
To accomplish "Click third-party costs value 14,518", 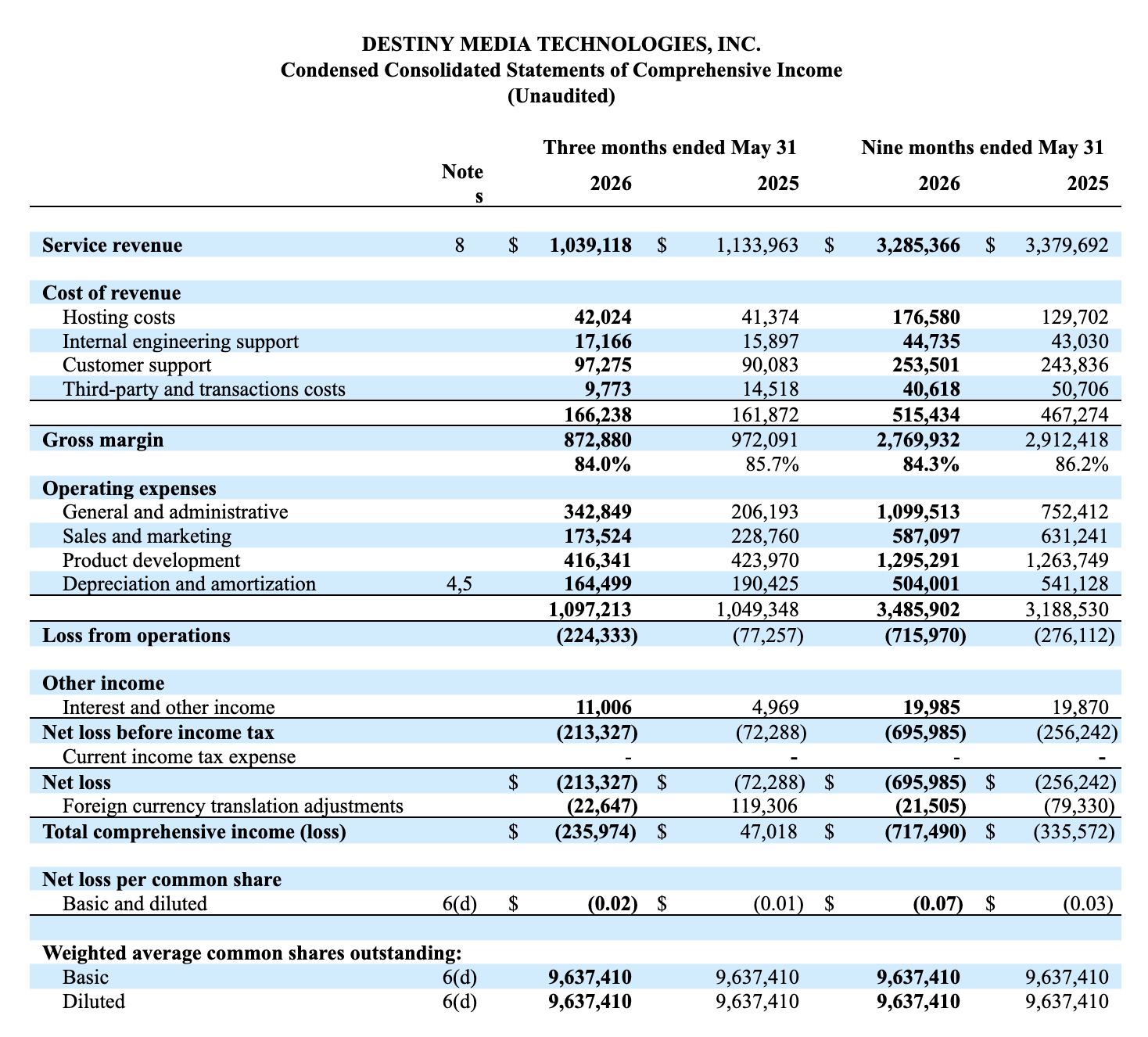I will (772, 390).
